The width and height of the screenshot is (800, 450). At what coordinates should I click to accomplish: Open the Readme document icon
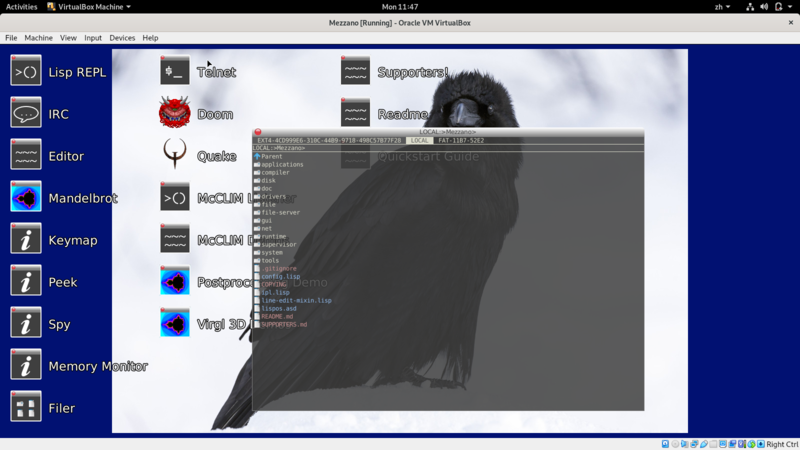coord(356,113)
